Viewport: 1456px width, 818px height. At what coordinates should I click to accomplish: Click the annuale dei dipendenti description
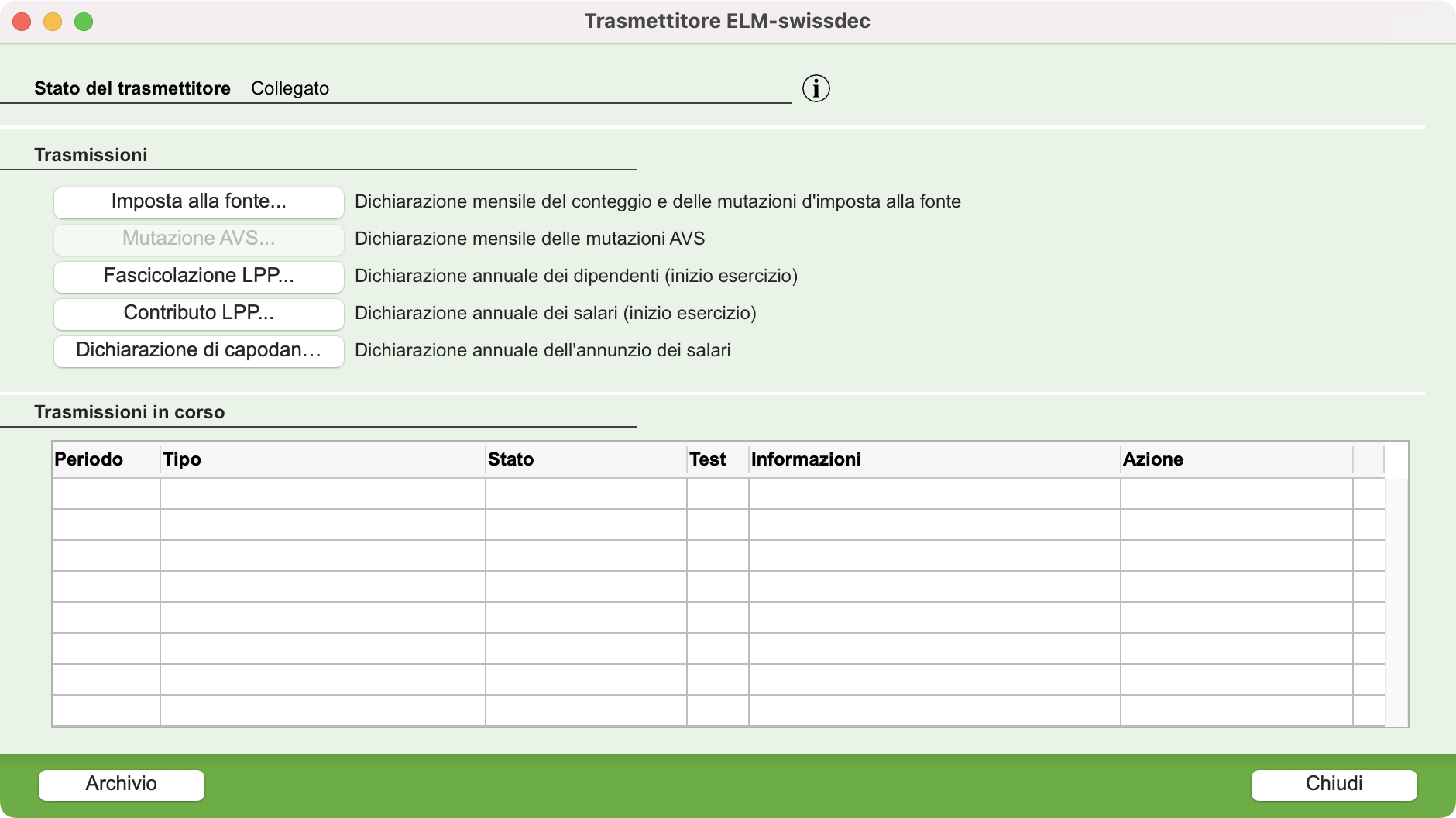[x=576, y=276]
